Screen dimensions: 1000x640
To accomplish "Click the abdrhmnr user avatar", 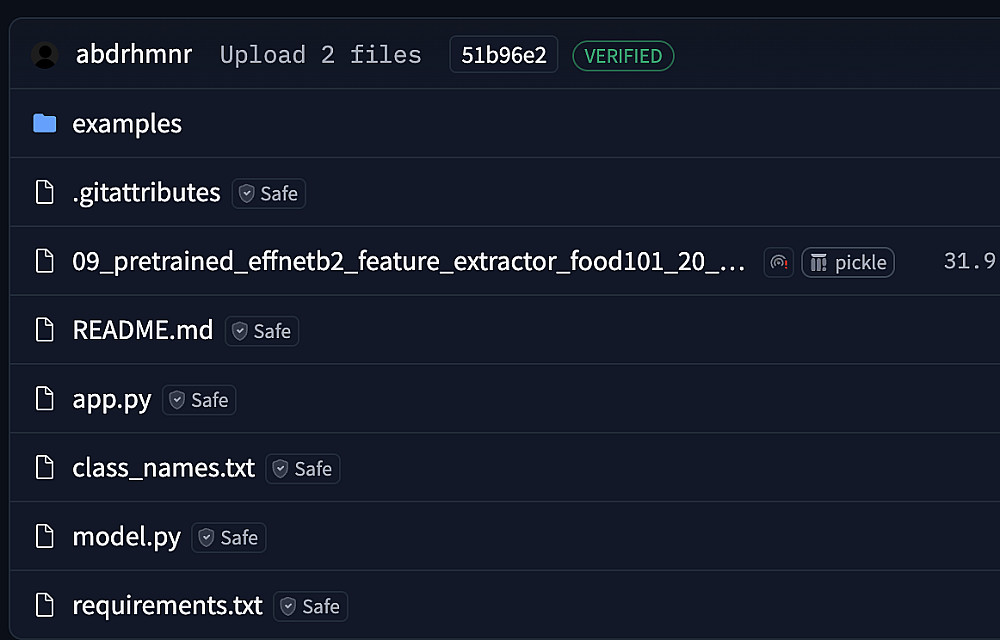I will pos(45,55).
